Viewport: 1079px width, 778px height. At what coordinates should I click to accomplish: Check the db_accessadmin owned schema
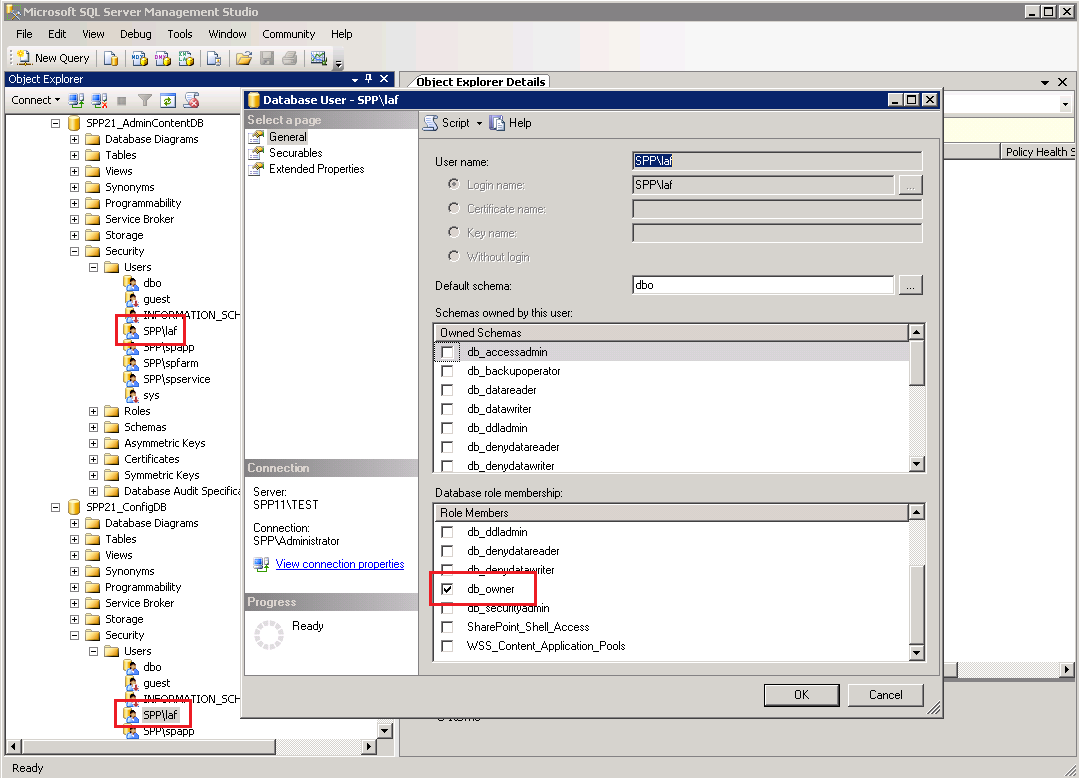(447, 352)
